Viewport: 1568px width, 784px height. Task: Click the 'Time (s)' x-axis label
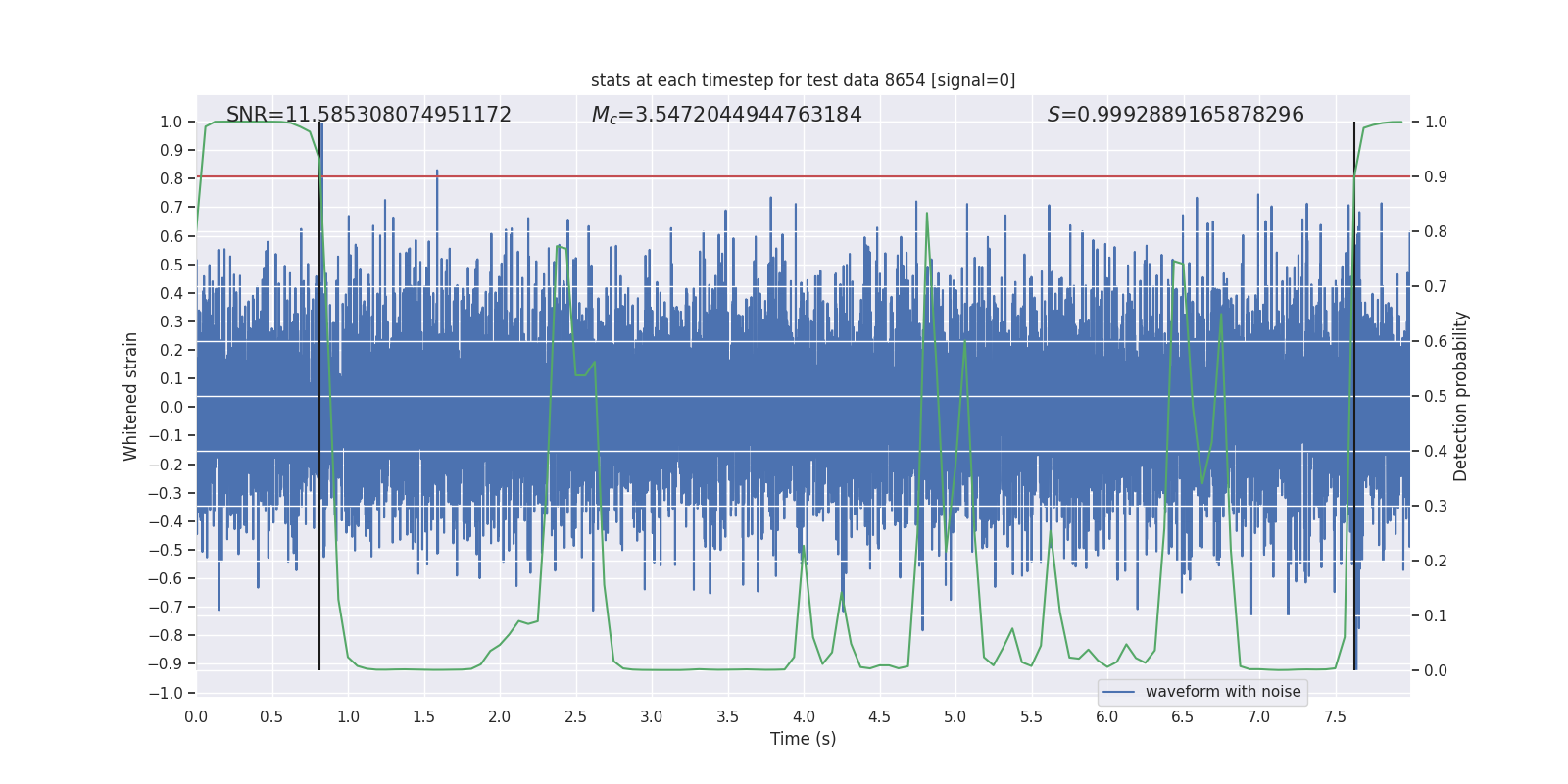(803, 739)
